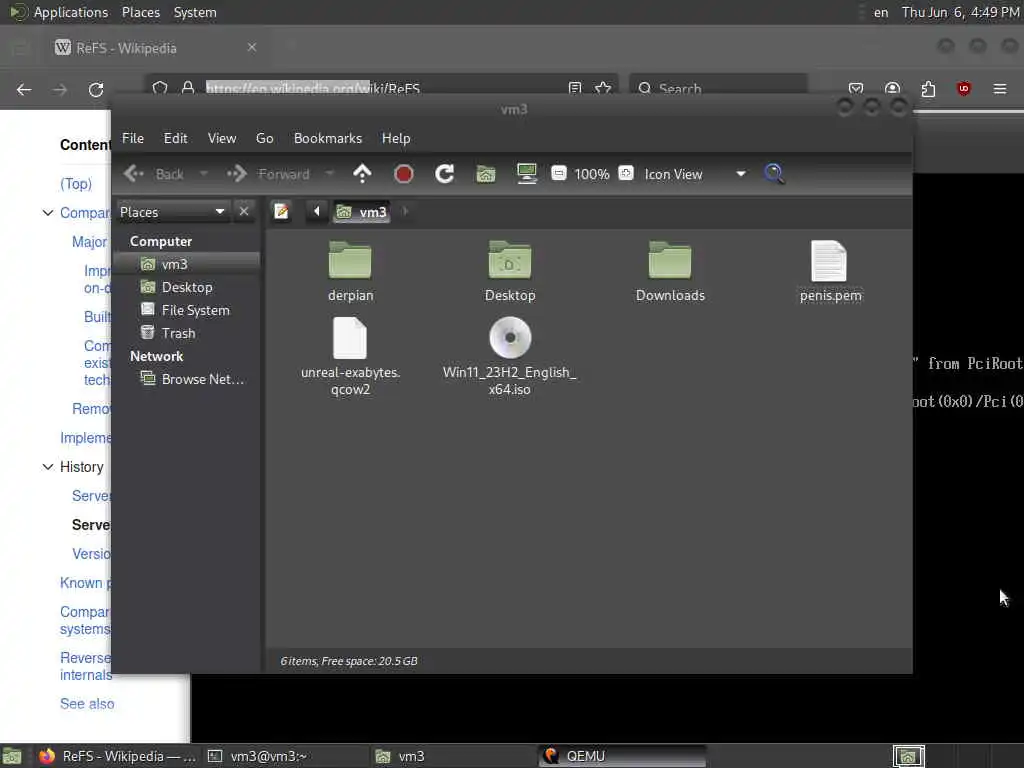Open the Go menu

click(x=264, y=138)
